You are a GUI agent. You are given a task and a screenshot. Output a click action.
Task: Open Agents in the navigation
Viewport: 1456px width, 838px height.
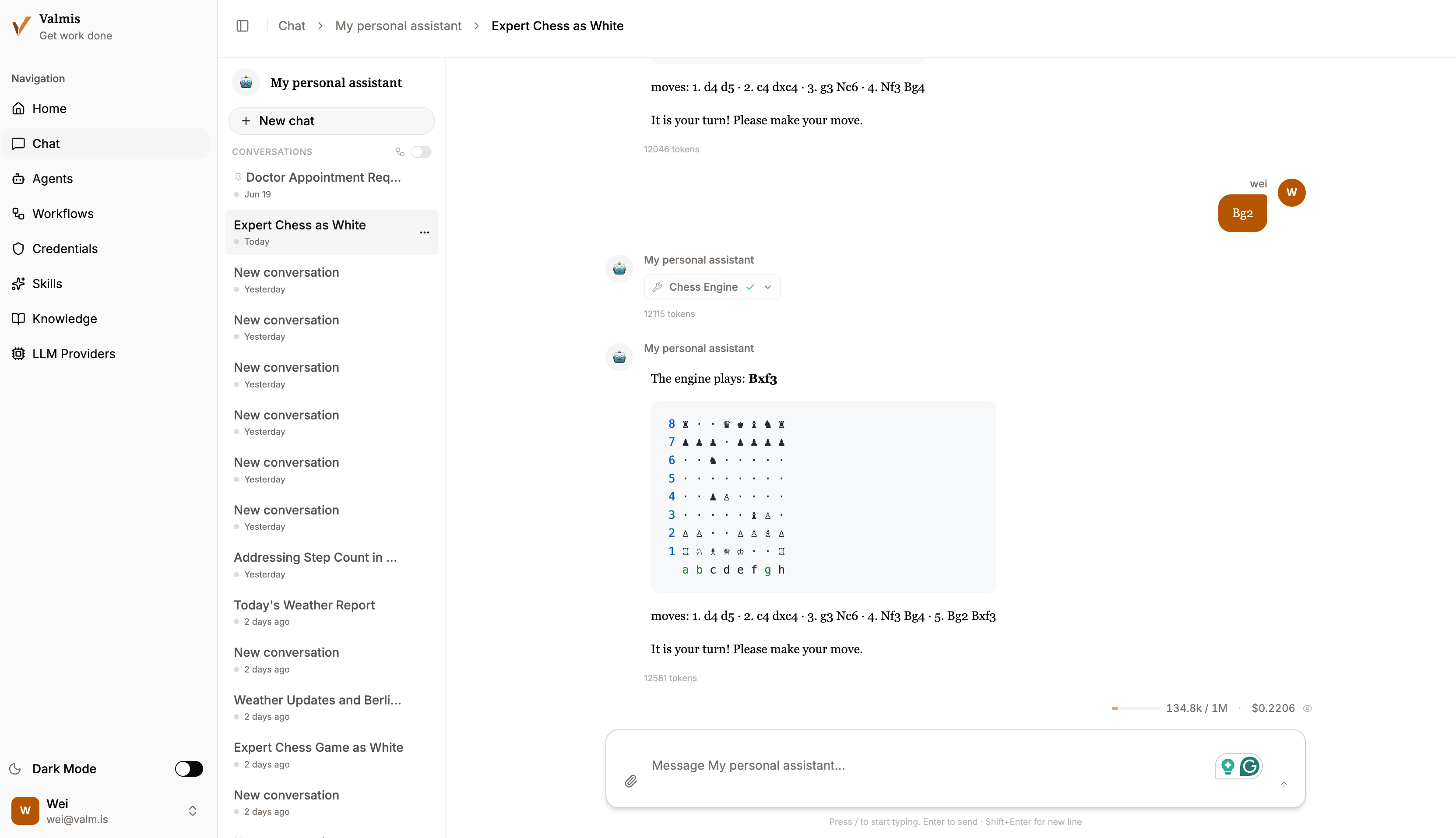pos(53,179)
